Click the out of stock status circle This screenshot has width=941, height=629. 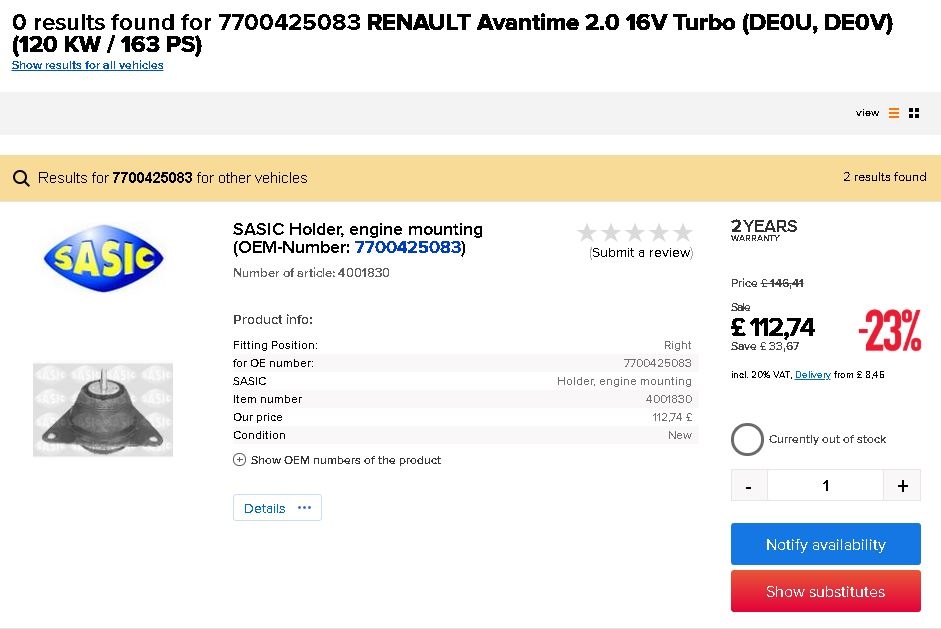(x=747, y=439)
